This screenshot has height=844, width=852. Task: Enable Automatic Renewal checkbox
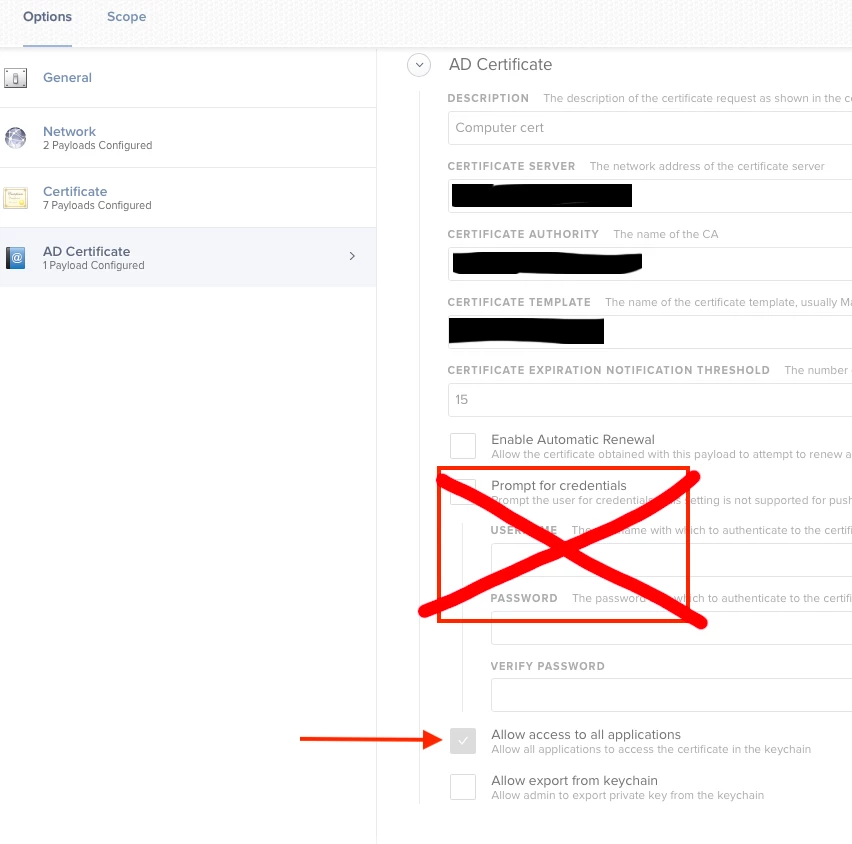click(x=463, y=446)
